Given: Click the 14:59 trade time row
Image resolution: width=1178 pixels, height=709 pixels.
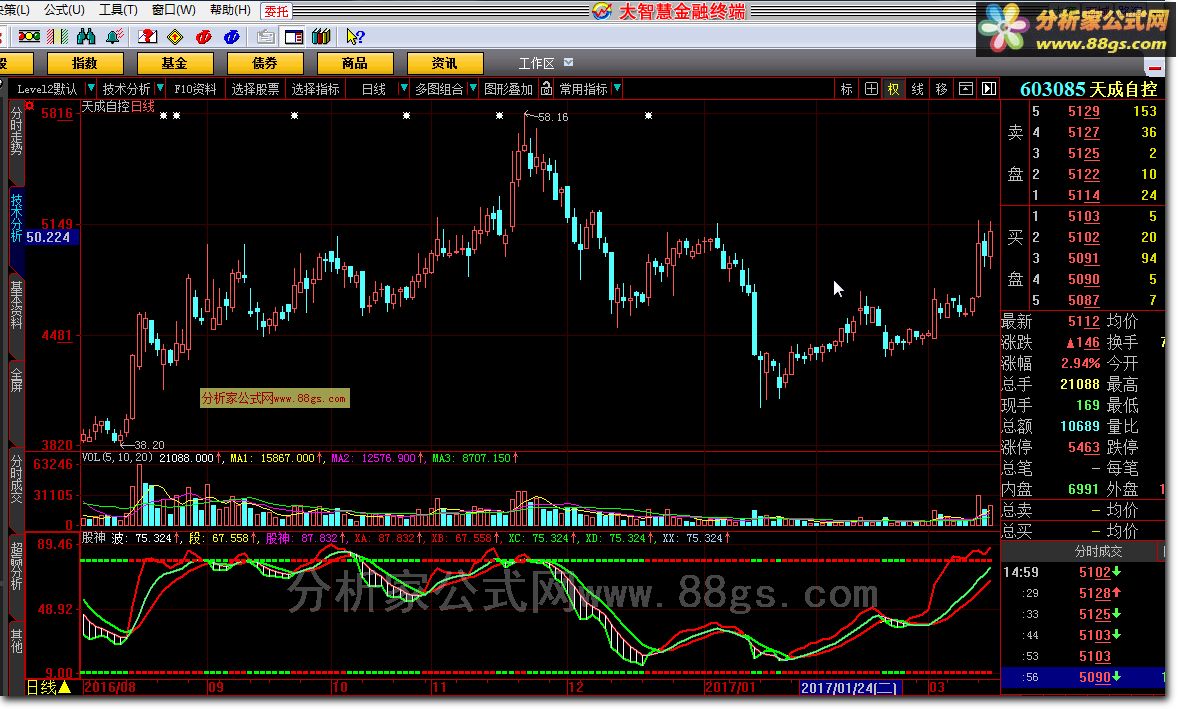Looking at the screenshot, I should point(1082,572).
